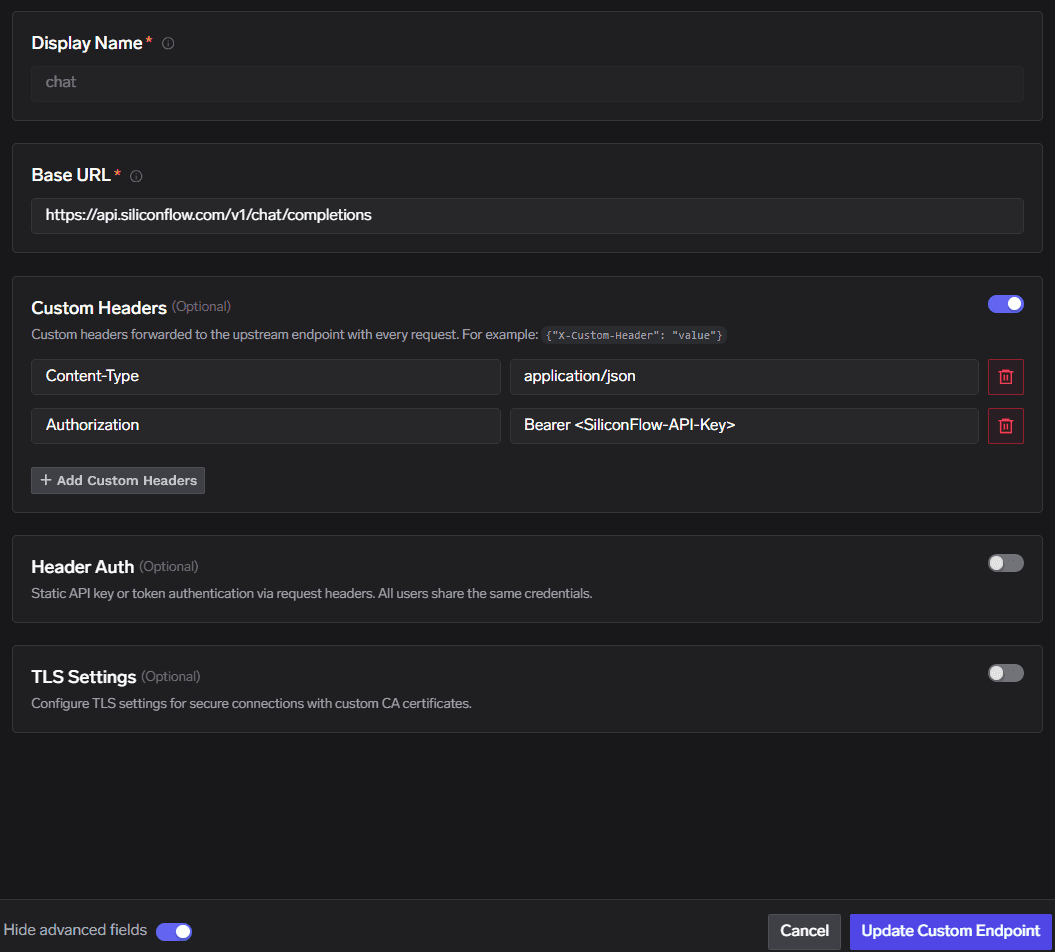
Task: Edit the Base URL field
Action: tap(528, 216)
